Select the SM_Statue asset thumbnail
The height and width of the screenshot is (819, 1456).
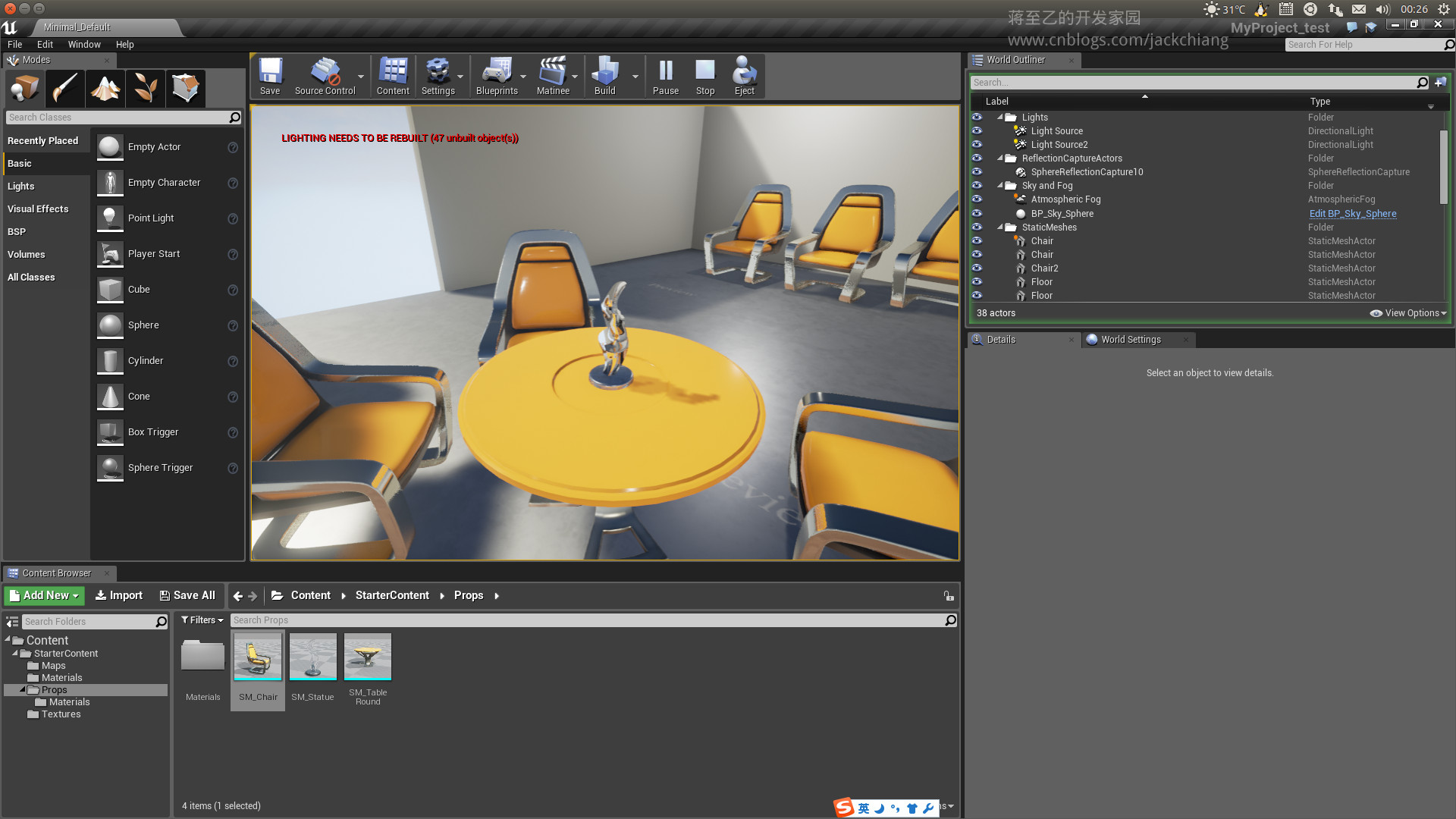[312, 657]
